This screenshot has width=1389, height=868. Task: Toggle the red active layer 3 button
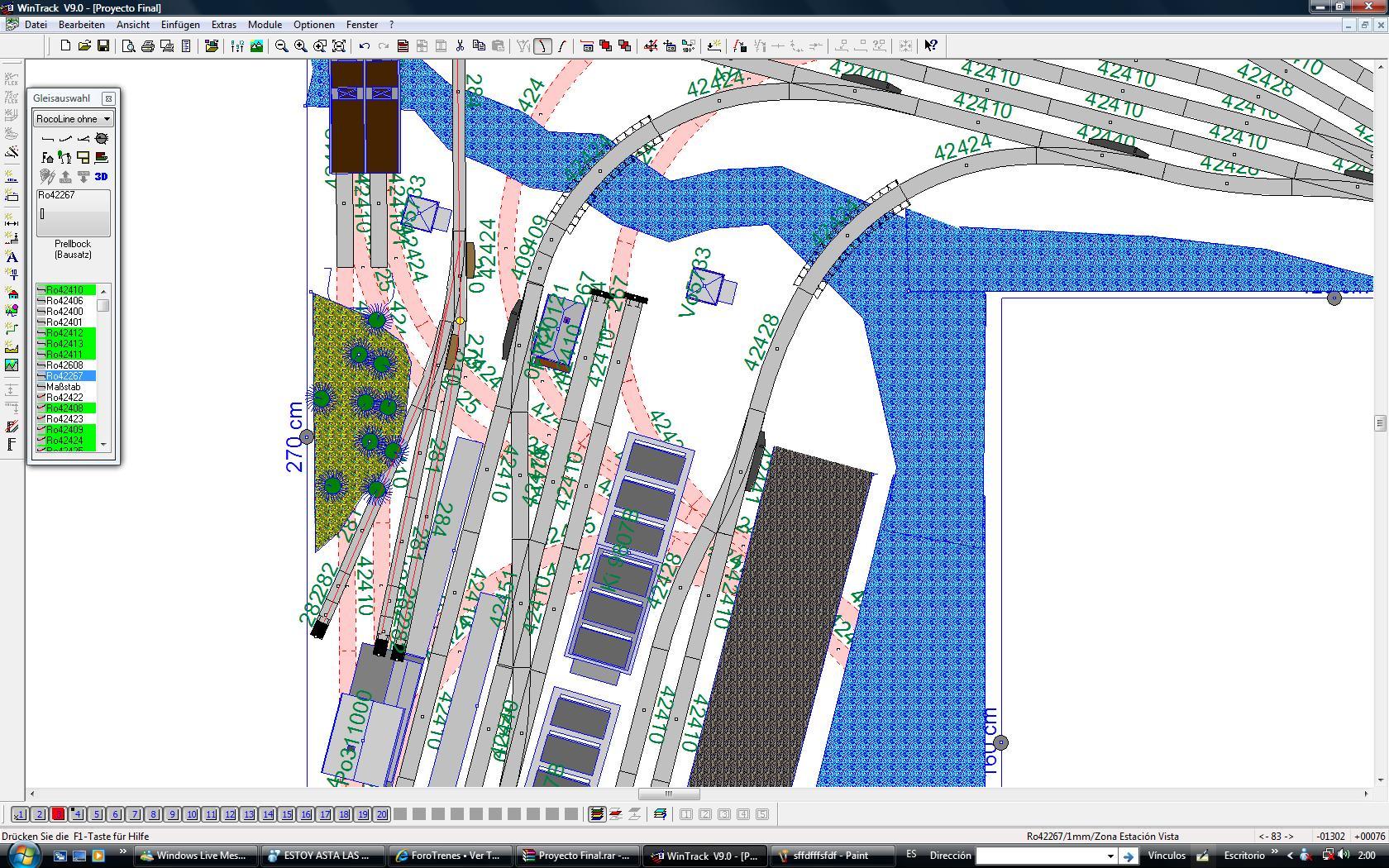point(58,814)
